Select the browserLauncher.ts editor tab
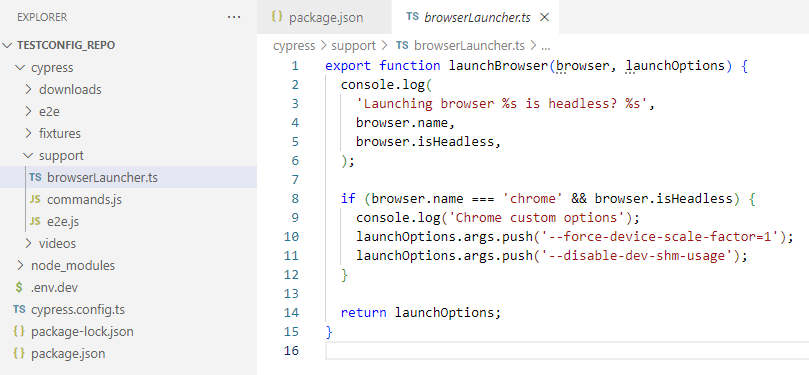 (475, 18)
